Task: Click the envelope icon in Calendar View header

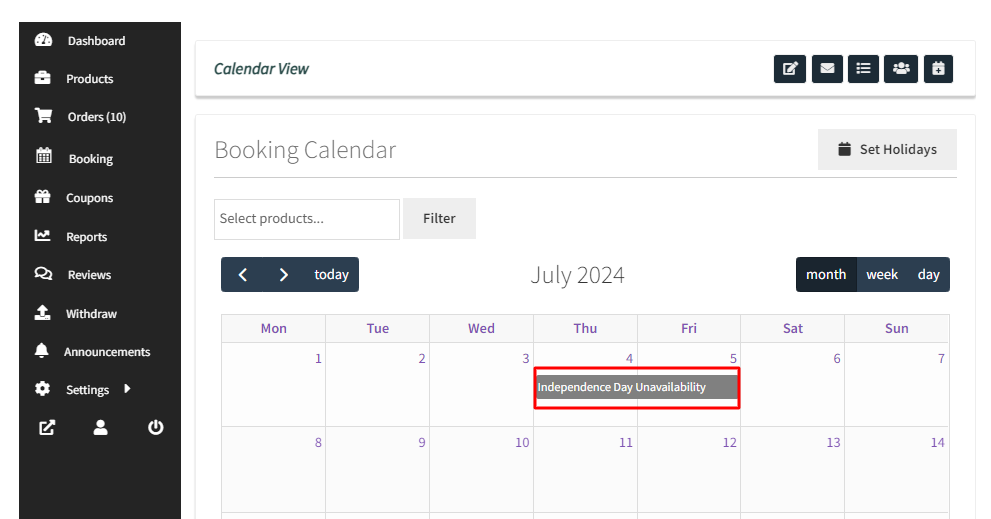Action: tap(827, 69)
